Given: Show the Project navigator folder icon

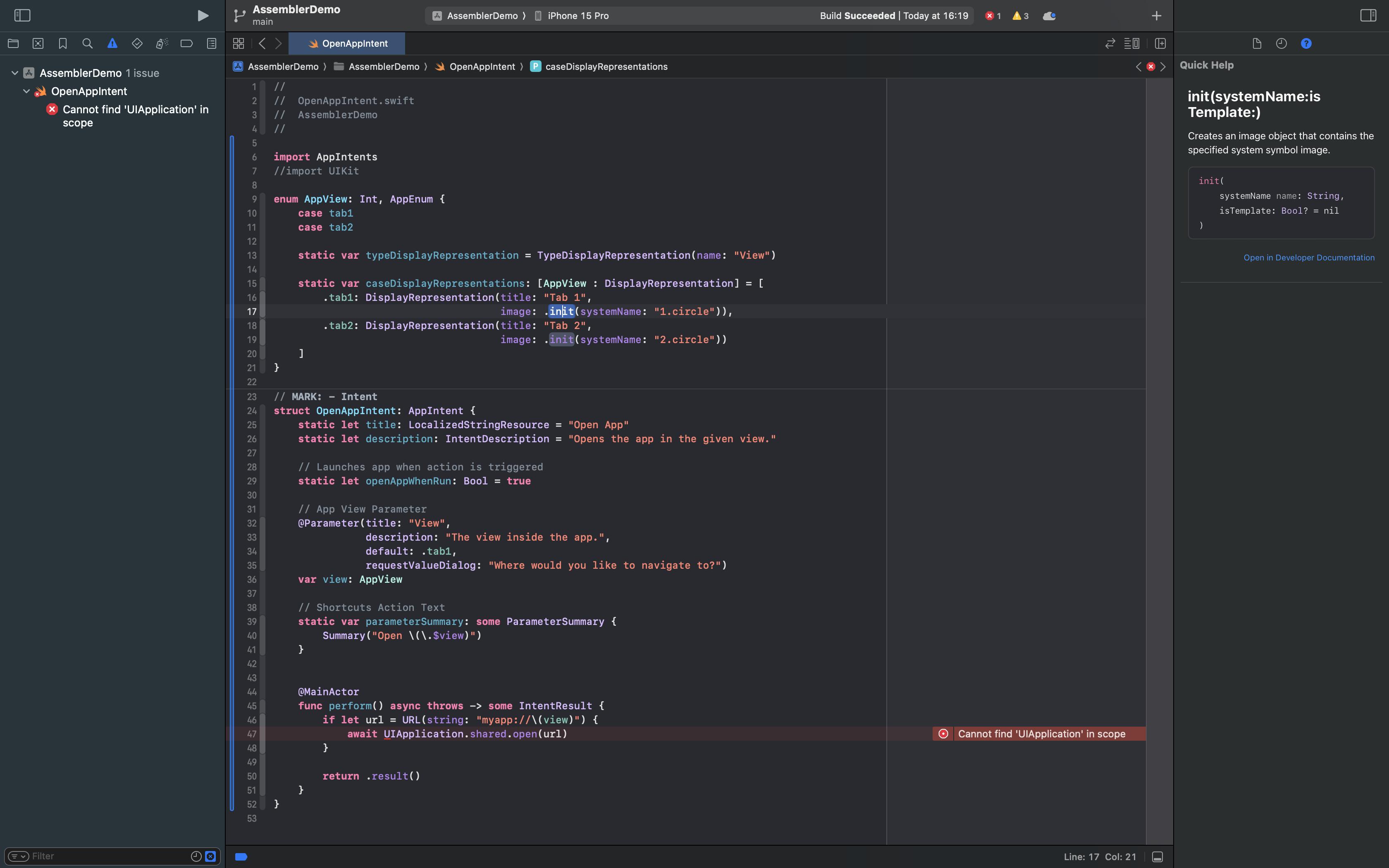Looking at the screenshot, I should 13,44.
